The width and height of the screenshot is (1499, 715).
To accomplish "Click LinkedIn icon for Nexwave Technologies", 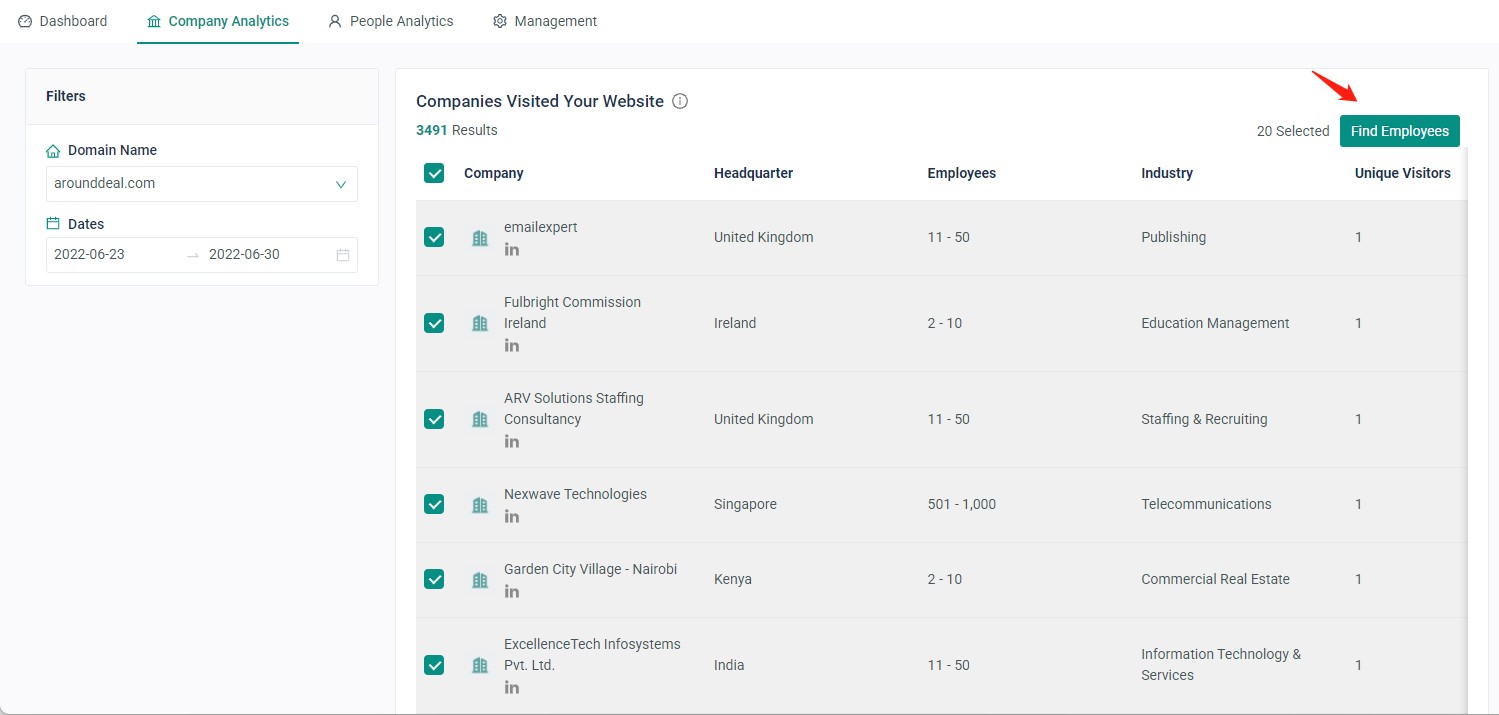I will 512,516.
